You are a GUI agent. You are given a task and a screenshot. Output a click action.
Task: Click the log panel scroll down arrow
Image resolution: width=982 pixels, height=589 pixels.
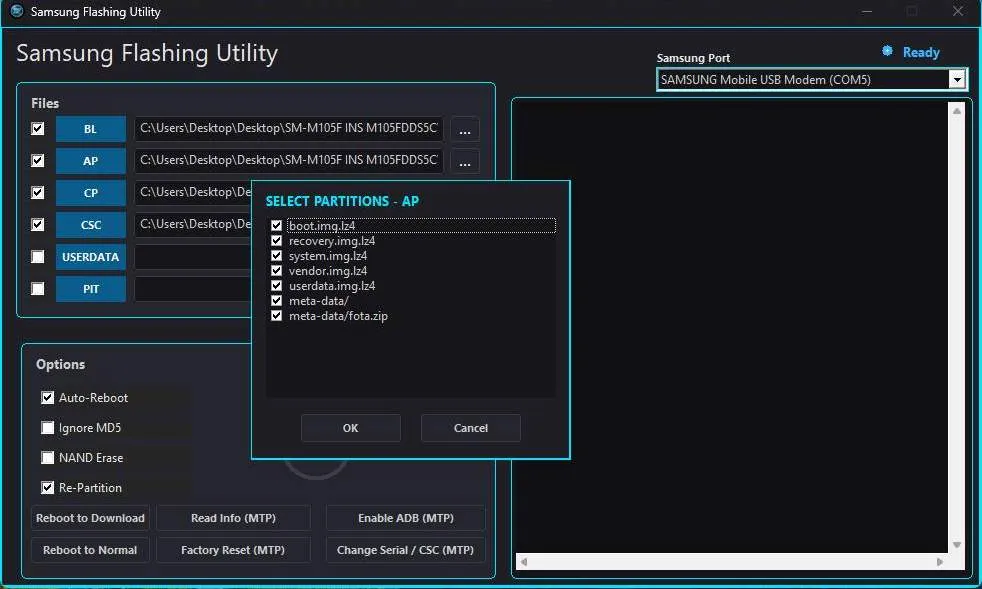(x=957, y=545)
